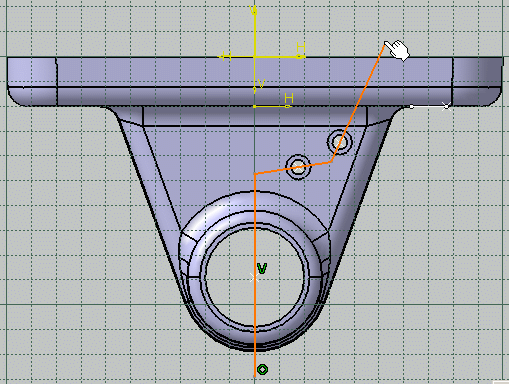Select the right small mounting hole

coord(340,142)
